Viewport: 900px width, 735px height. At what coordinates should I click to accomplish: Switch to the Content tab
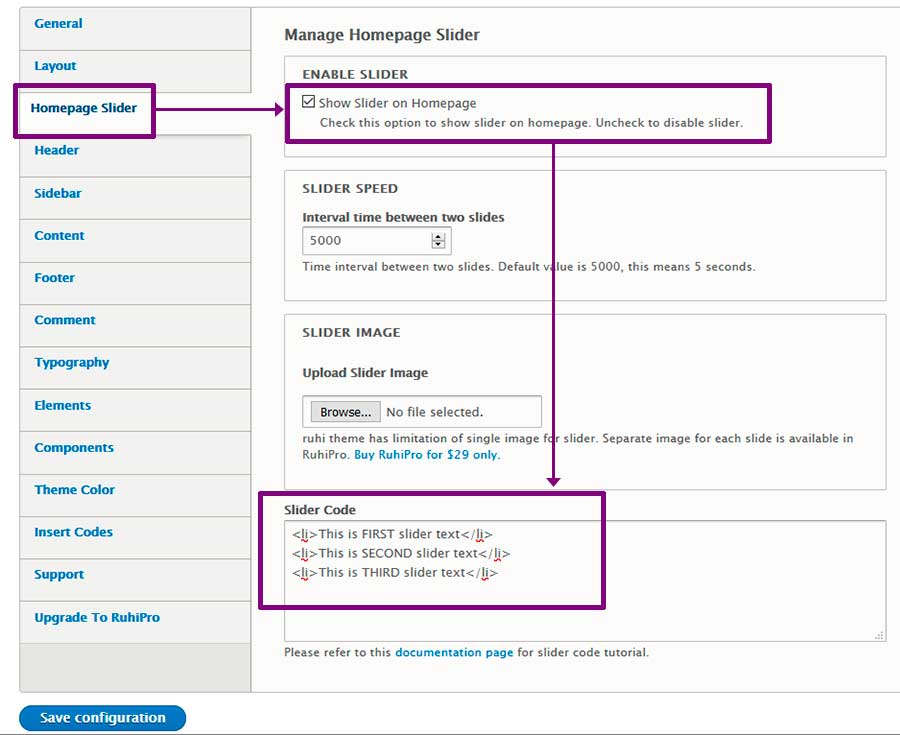point(59,236)
